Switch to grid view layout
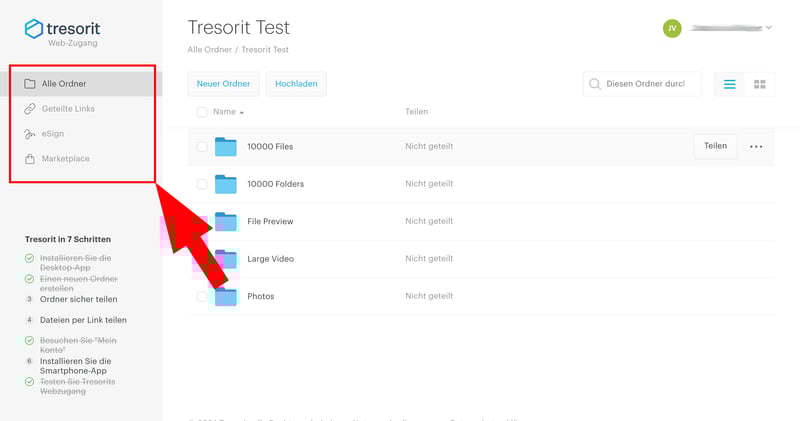800x421 pixels. pos(759,84)
